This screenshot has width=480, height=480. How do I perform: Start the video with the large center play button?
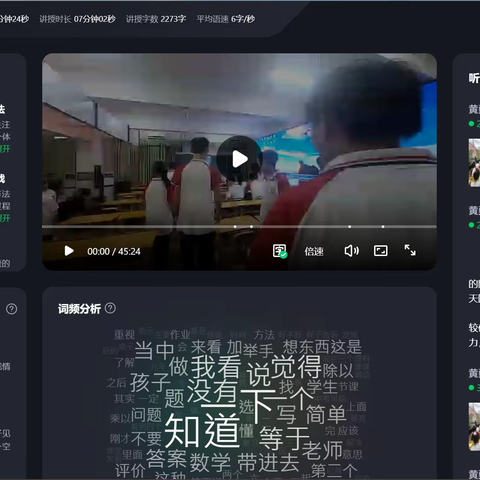pyautogui.click(x=239, y=159)
